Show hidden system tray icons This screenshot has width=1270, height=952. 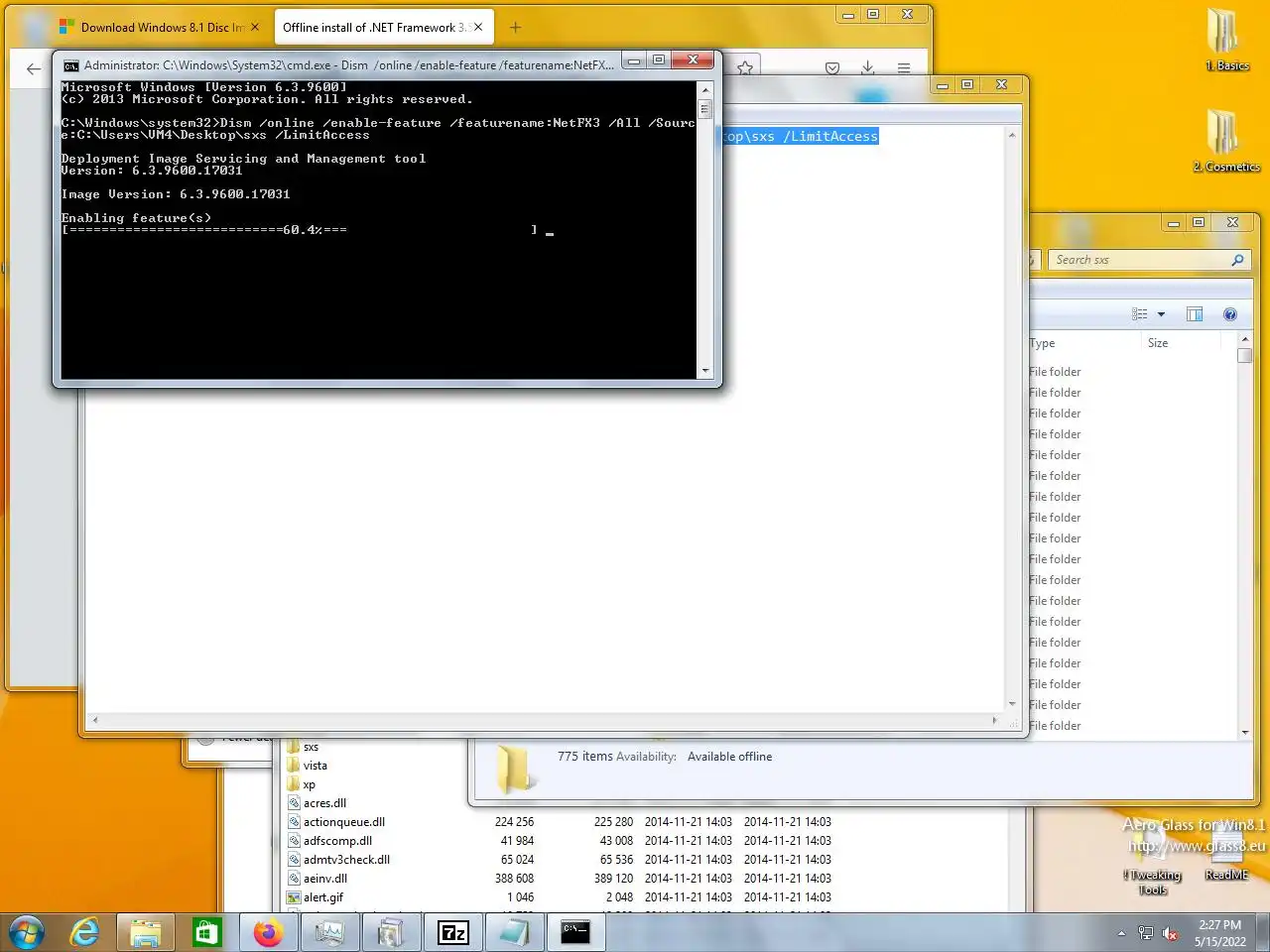click(1121, 933)
